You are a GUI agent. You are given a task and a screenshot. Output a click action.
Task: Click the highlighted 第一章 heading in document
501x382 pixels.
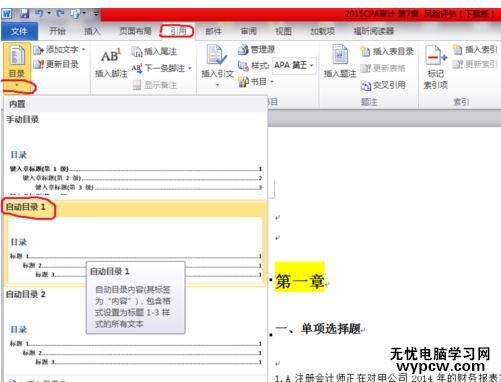(x=299, y=281)
